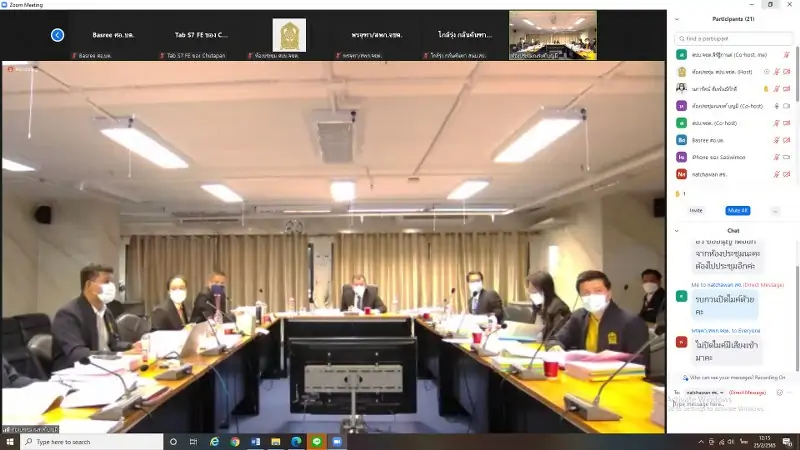Click the Windows Start button

point(10,442)
